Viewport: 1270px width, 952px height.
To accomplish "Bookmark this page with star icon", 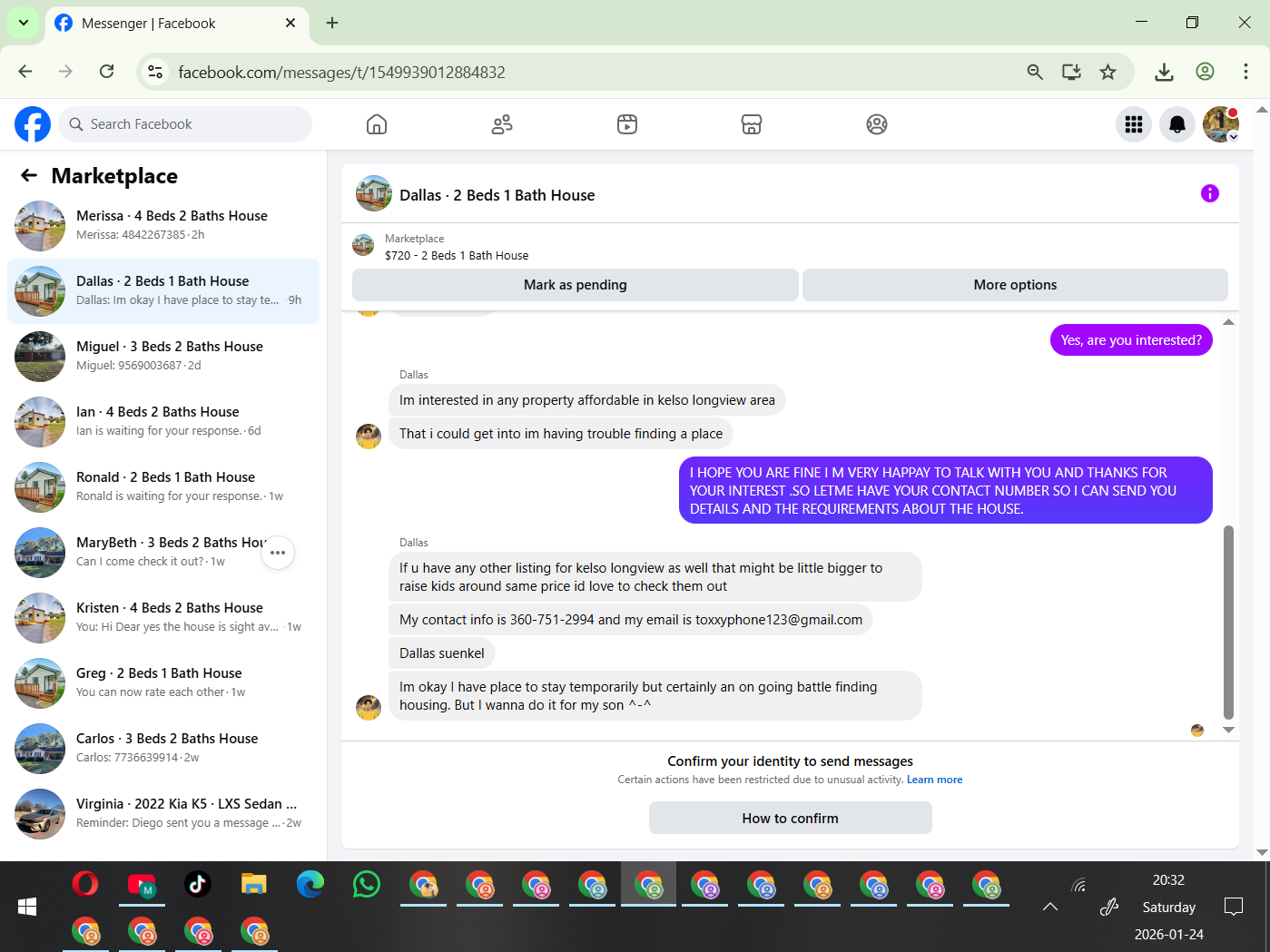I will click(1108, 72).
